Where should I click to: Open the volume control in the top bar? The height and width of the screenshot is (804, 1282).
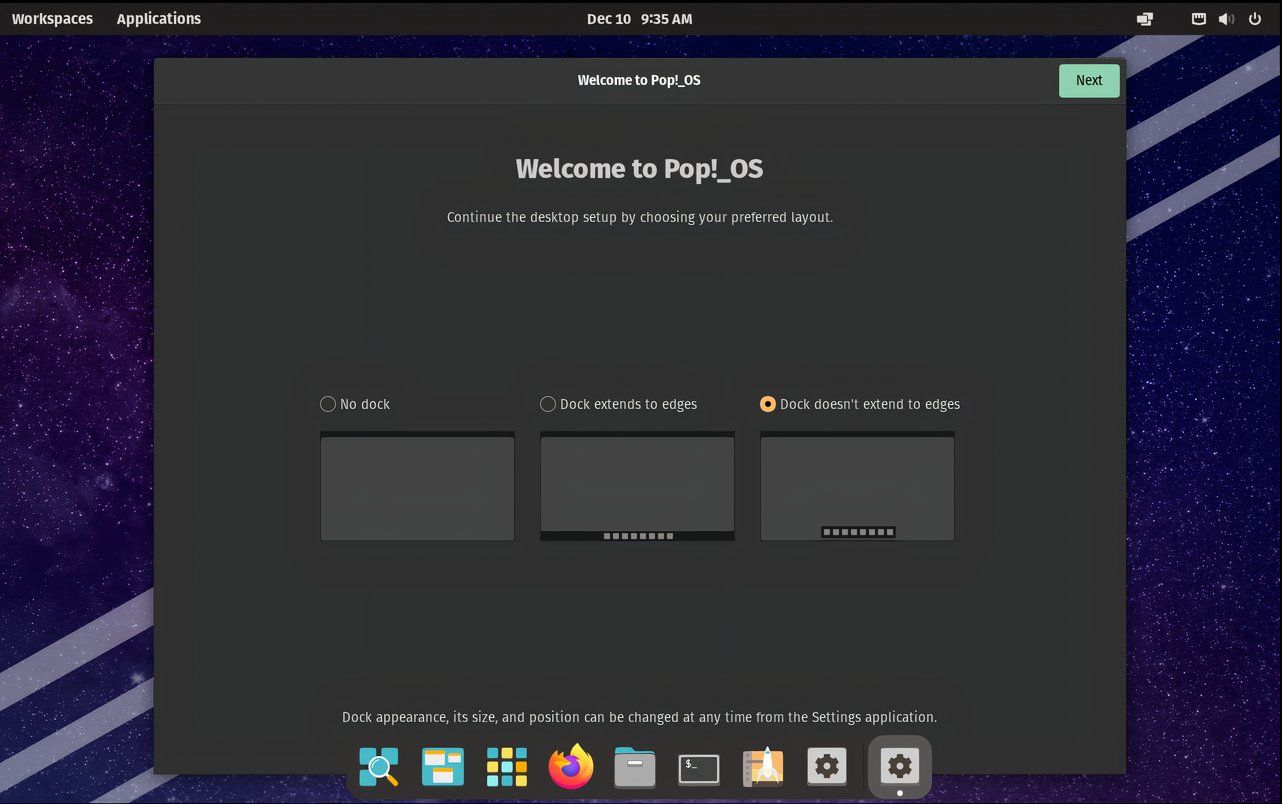(x=1225, y=18)
